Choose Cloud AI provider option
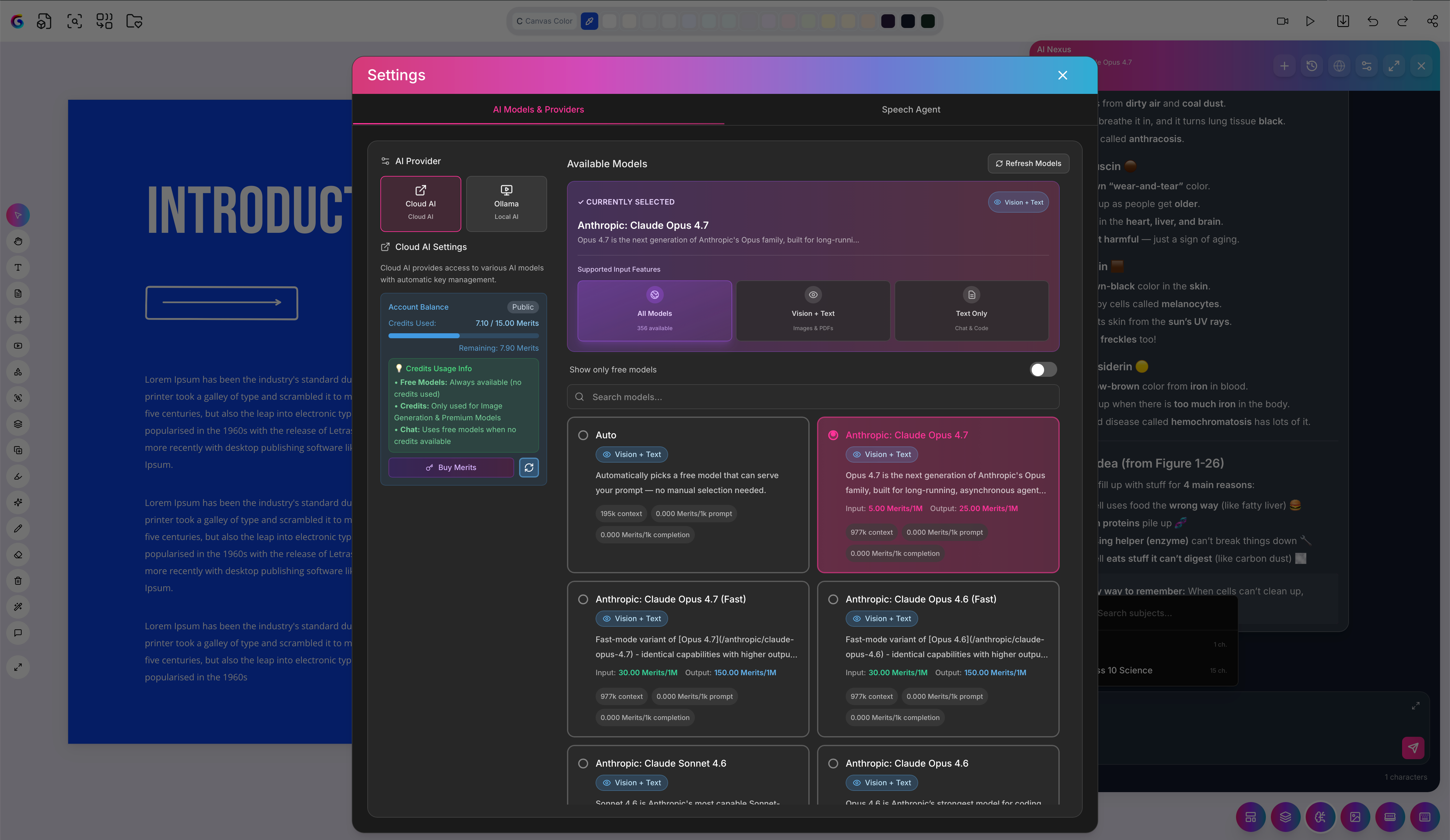 coord(421,204)
